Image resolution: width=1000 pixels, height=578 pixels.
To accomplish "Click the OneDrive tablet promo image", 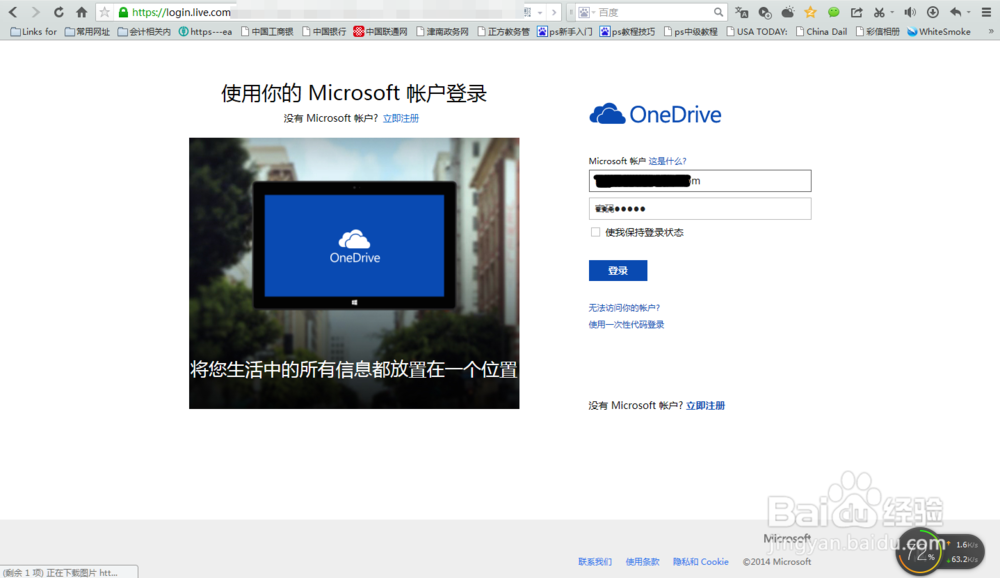I will click(x=354, y=273).
